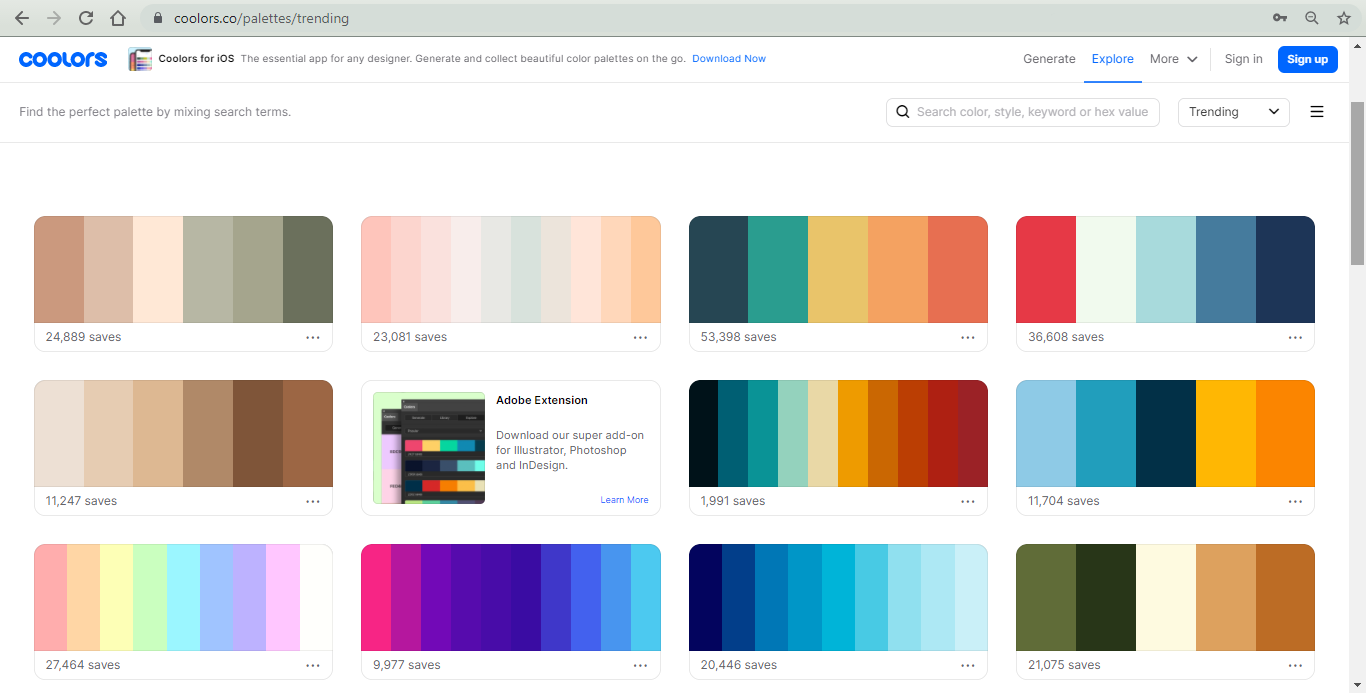This screenshot has height=693, width=1366.
Task: Open options for 36,608 saves palette
Action: (1295, 337)
